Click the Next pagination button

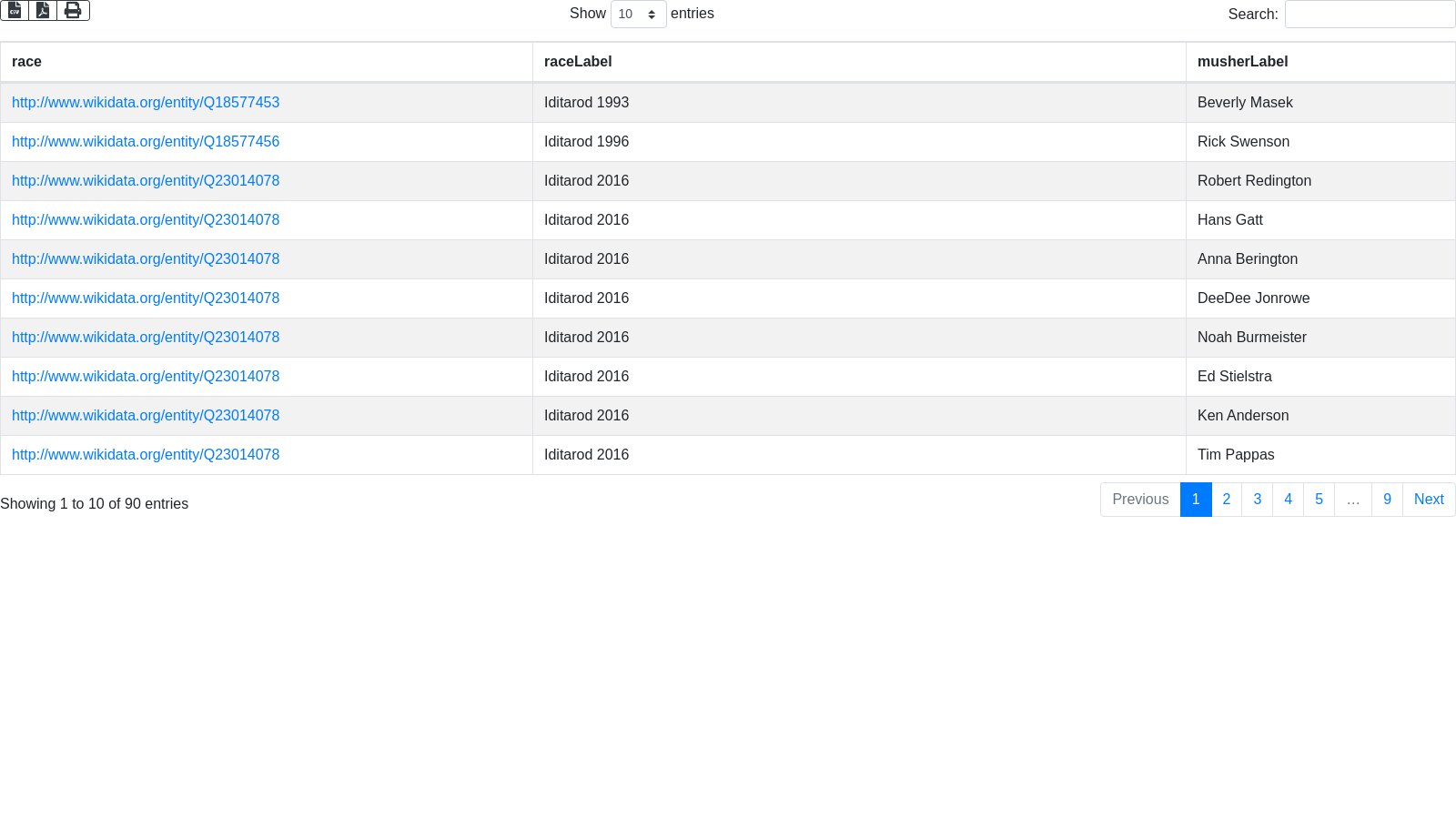click(1429, 500)
